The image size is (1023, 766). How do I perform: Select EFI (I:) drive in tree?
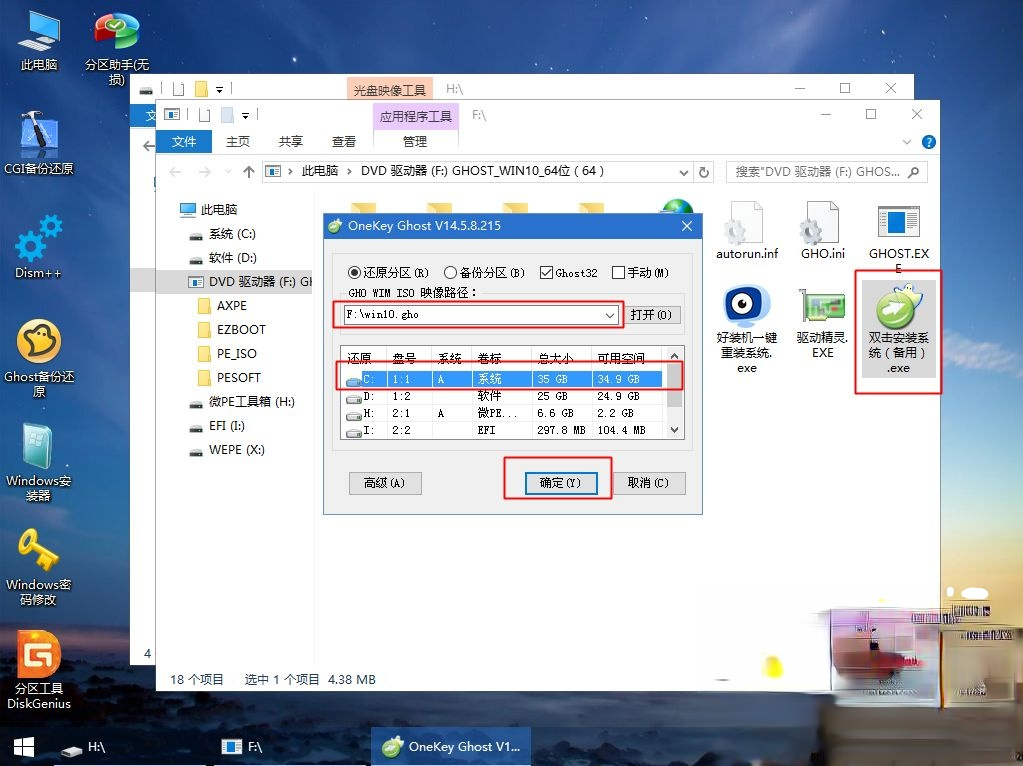(x=217, y=426)
